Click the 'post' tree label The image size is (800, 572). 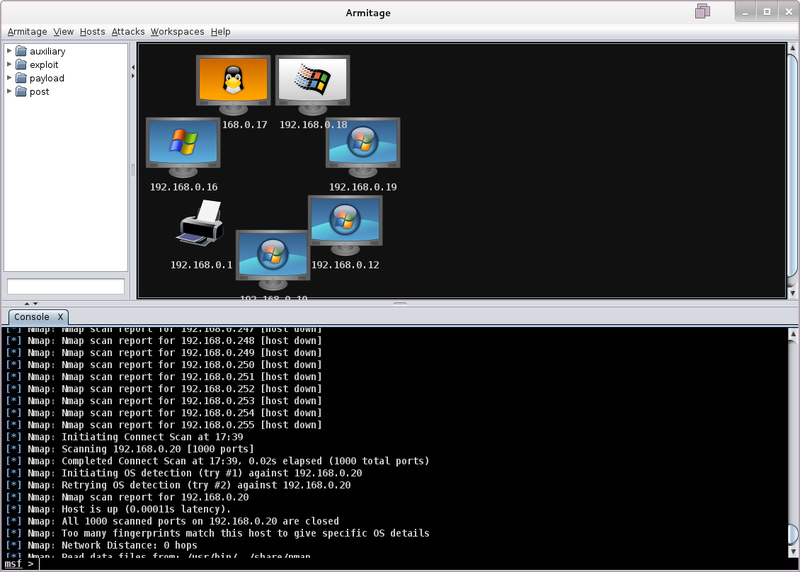coord(39,92)
